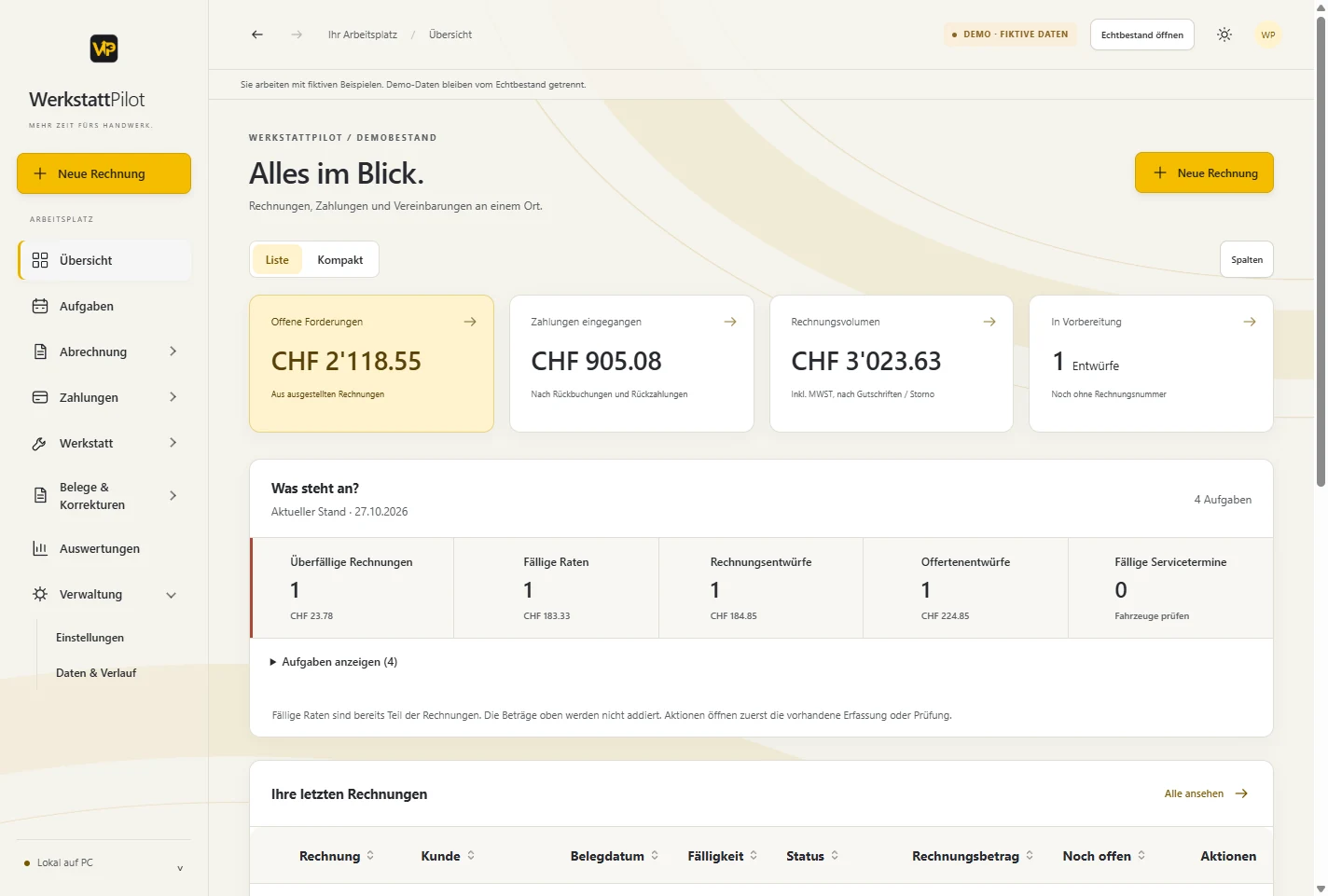1328x896 pixels.
Task: Open the Fällige Raten tile
Action: click(x=556, y=587)
